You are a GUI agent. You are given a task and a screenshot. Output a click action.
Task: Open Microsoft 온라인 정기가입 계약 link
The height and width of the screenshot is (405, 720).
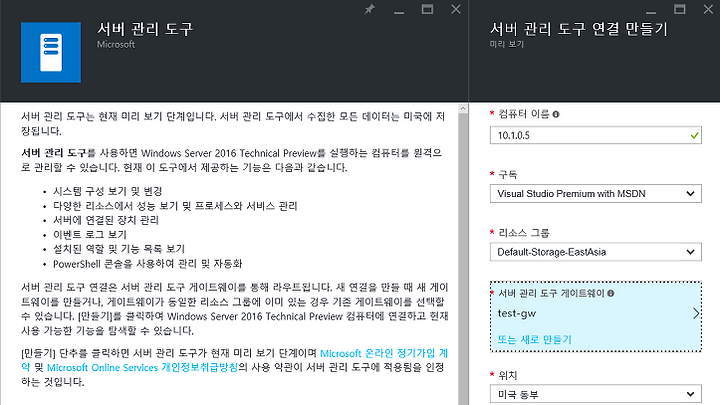[384, 354]
